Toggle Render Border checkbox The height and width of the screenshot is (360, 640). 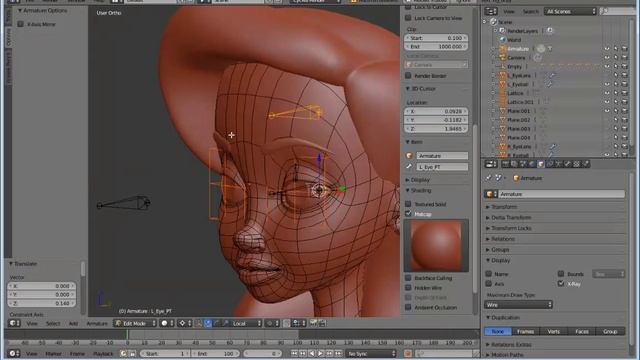(x=408, y=76)
